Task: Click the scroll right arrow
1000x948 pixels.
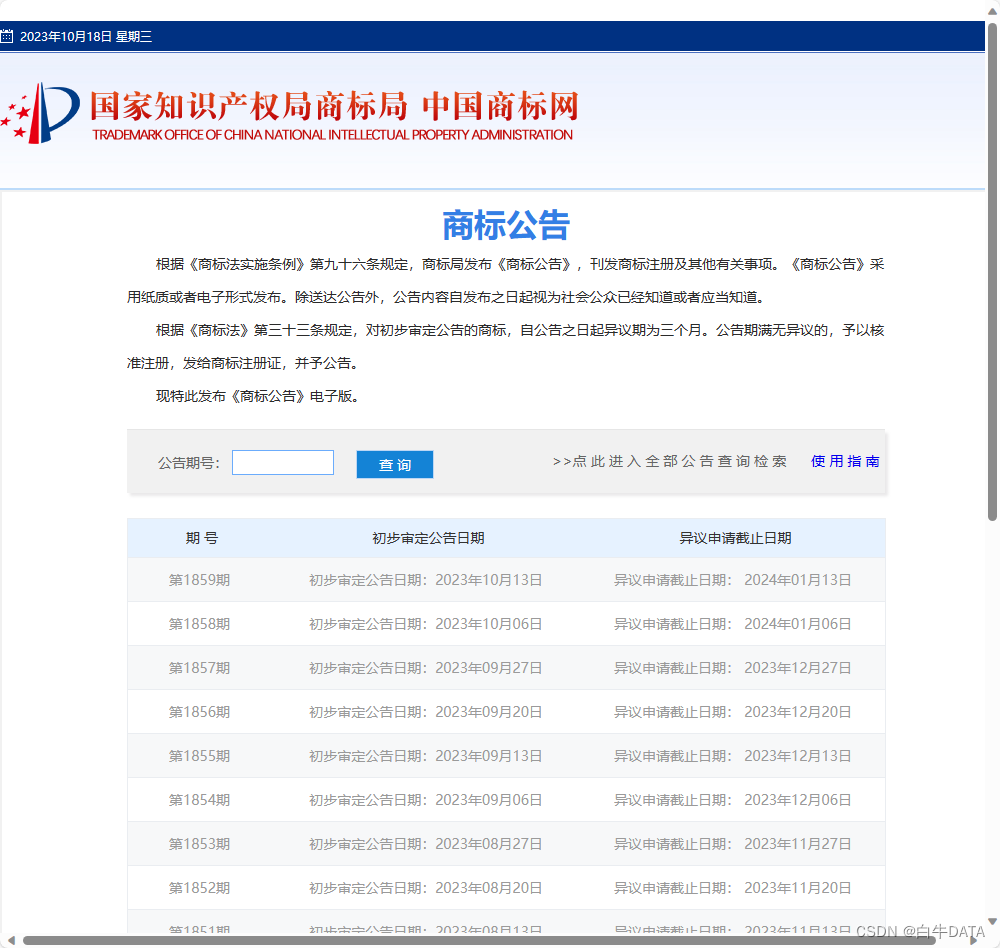Action: tap(974, 940)
